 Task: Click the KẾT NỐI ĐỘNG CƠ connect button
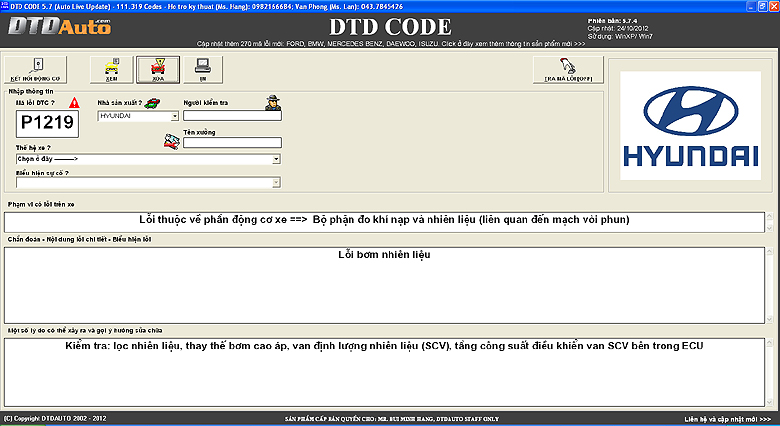point(35,70)
